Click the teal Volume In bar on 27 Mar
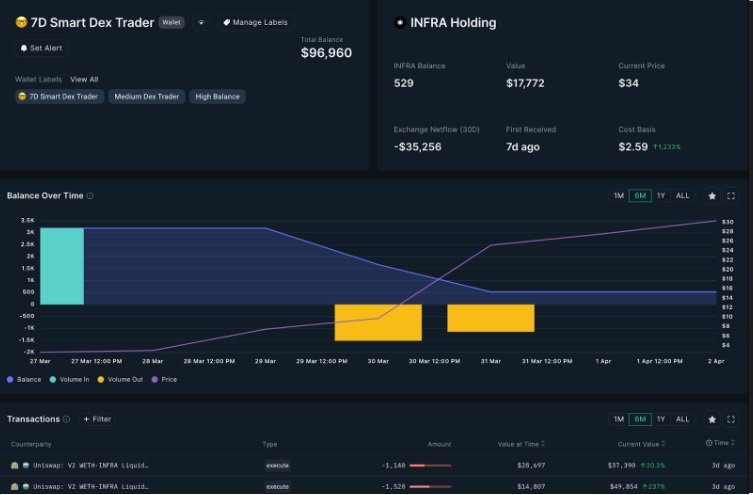The width and height of the screenshot is (753, 495). [x=62, y=266]
